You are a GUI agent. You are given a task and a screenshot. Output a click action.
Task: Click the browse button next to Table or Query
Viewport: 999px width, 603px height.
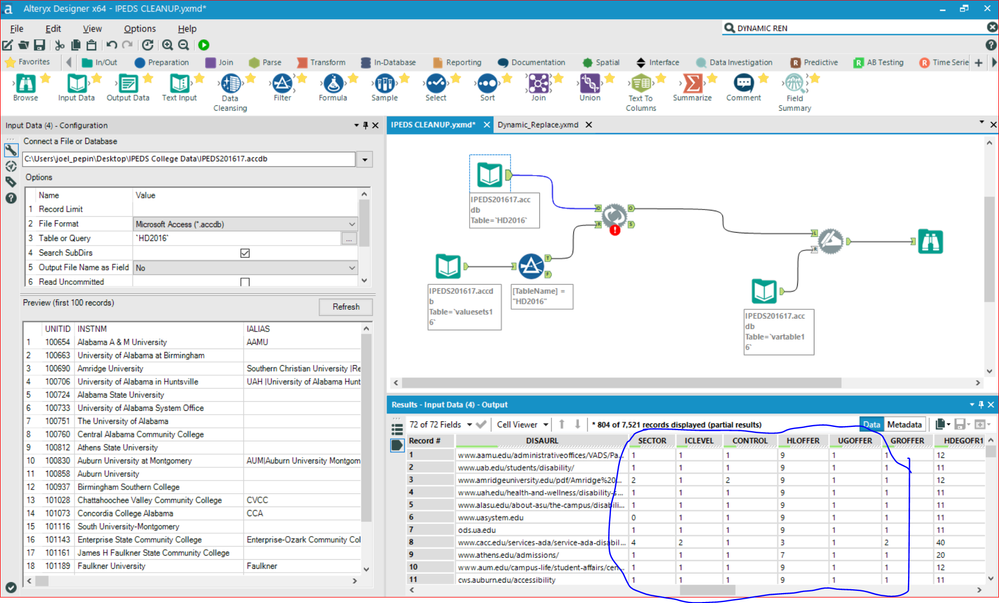tap(349, 238)
